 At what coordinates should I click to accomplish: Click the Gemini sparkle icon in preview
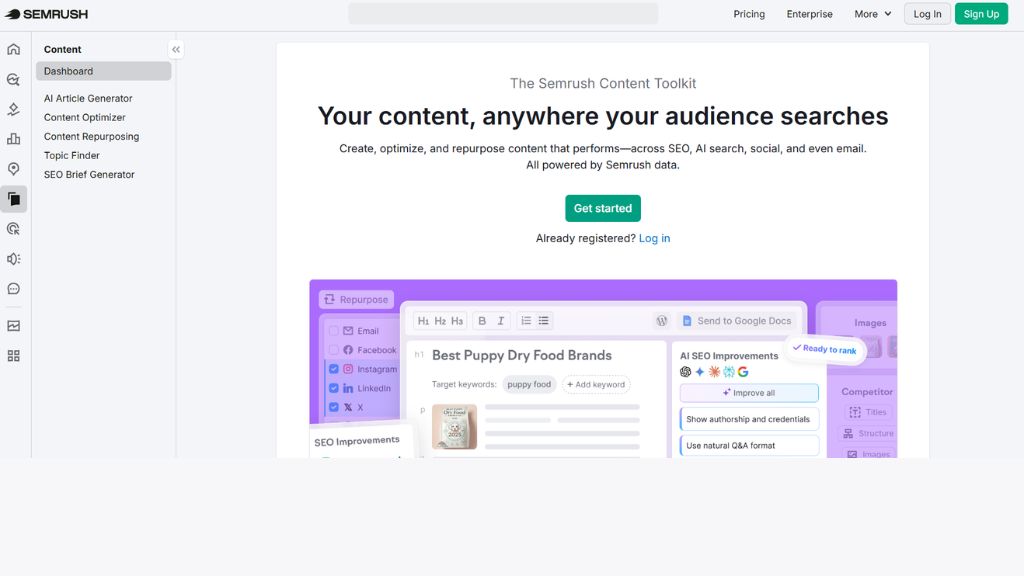700,372
